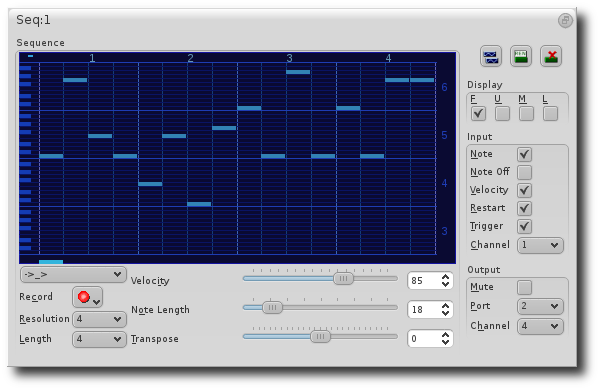
Task: Expand the loop mode ->_> dropdown
Action: pyautogui.click(x=73, y=275)
